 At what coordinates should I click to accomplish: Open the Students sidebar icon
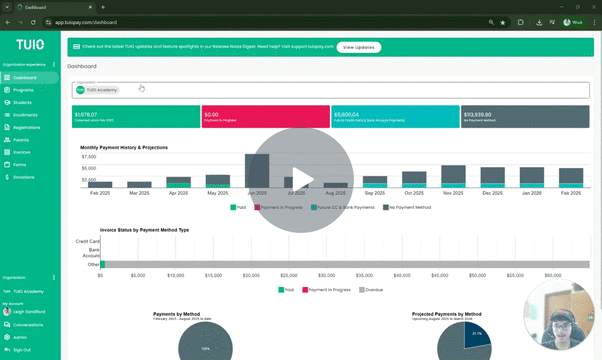point(7,102)
